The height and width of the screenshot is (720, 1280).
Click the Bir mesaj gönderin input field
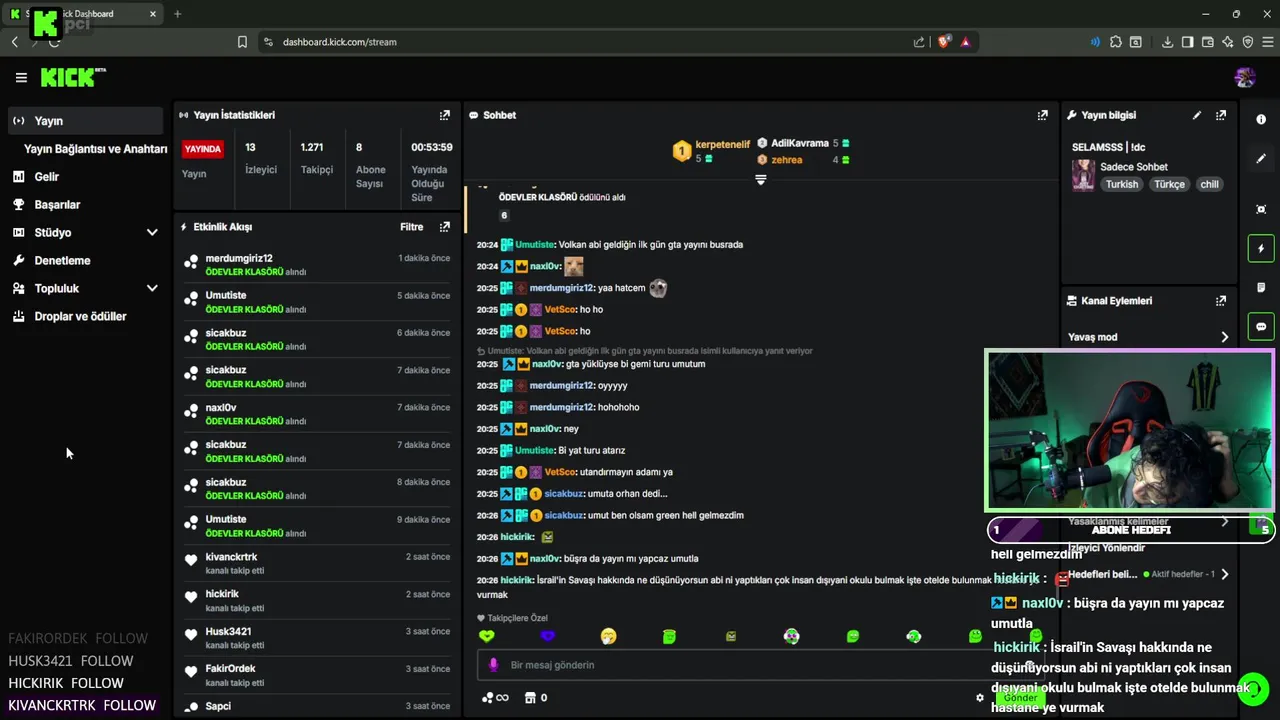760,665
